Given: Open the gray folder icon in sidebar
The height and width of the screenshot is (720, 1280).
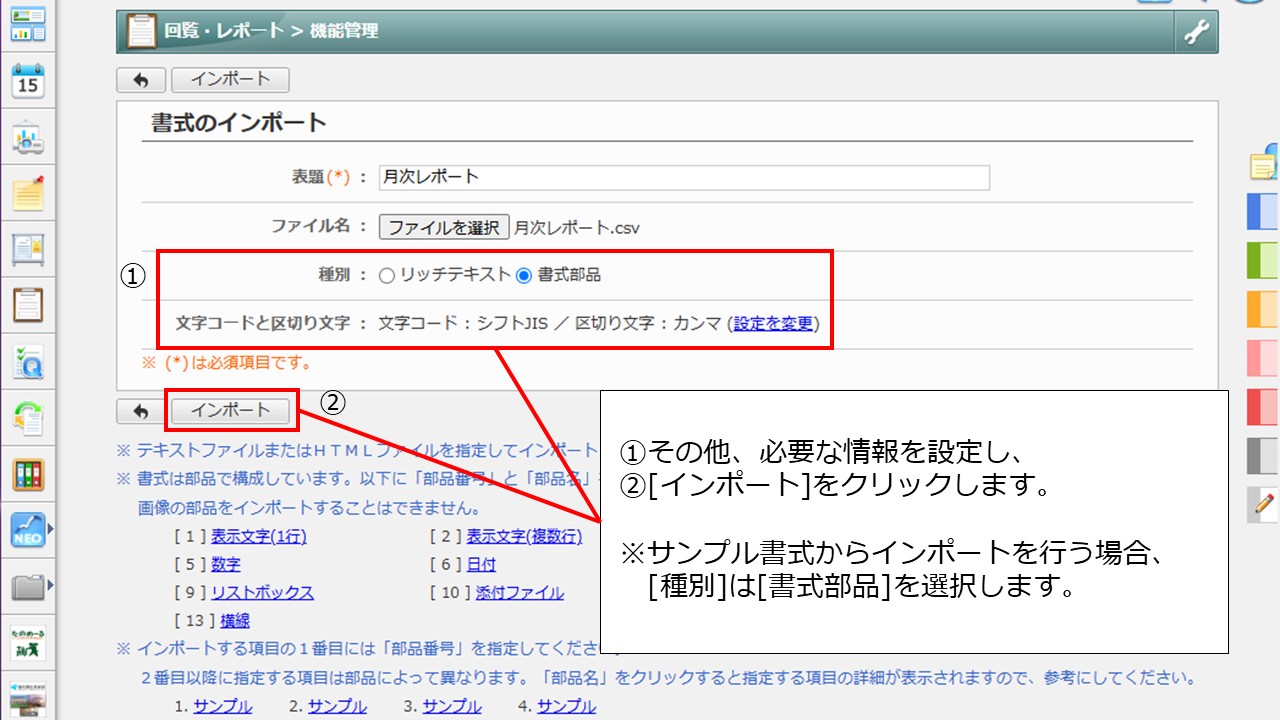Looking at the screenshot, I should [x=28, y=586].
